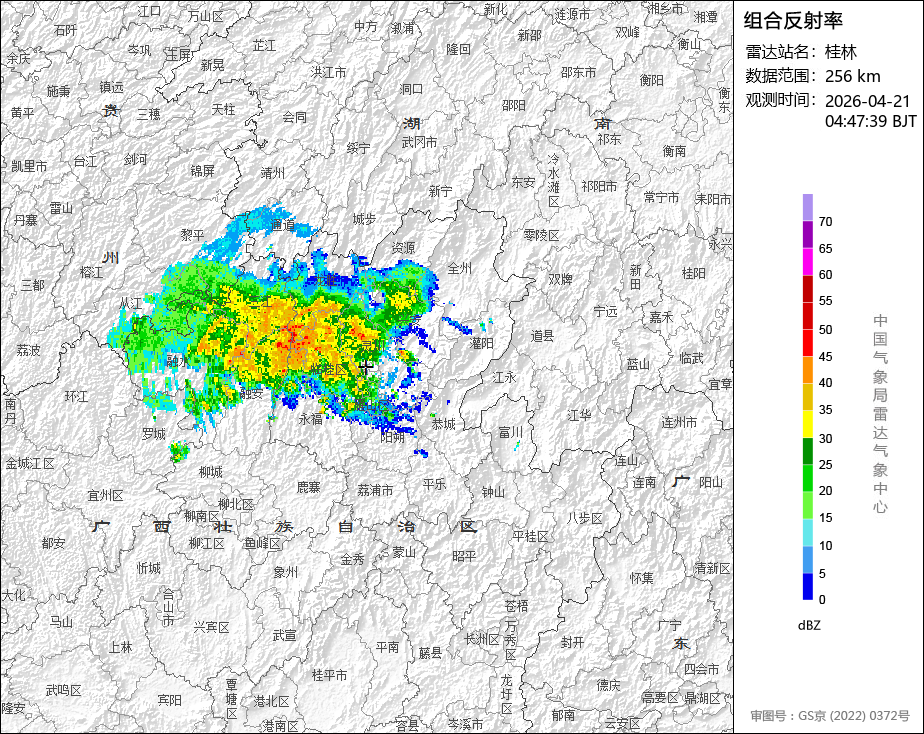Screen dimensions: 924x734
Task: Click the observation date 2026-04-21
Action: [x=867, y=101]
